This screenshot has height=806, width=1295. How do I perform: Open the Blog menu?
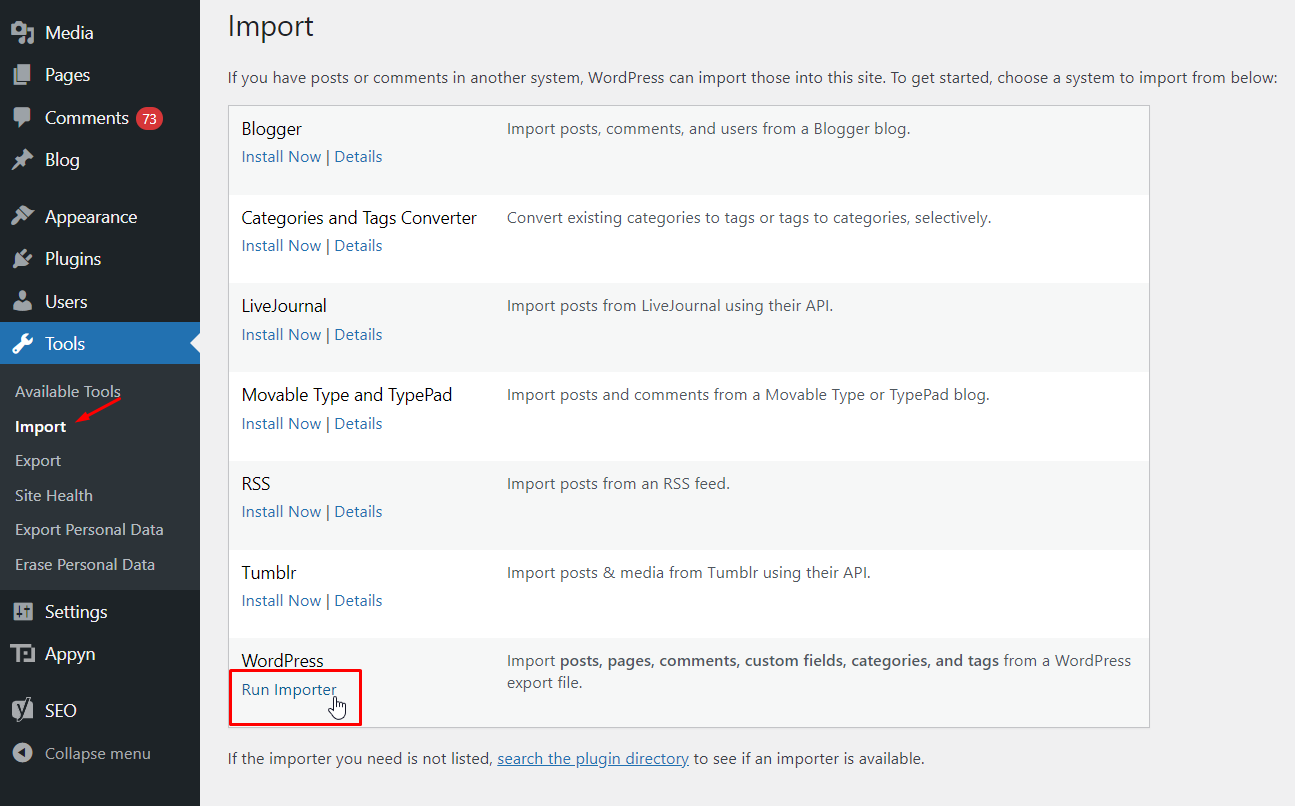(62, 160)
